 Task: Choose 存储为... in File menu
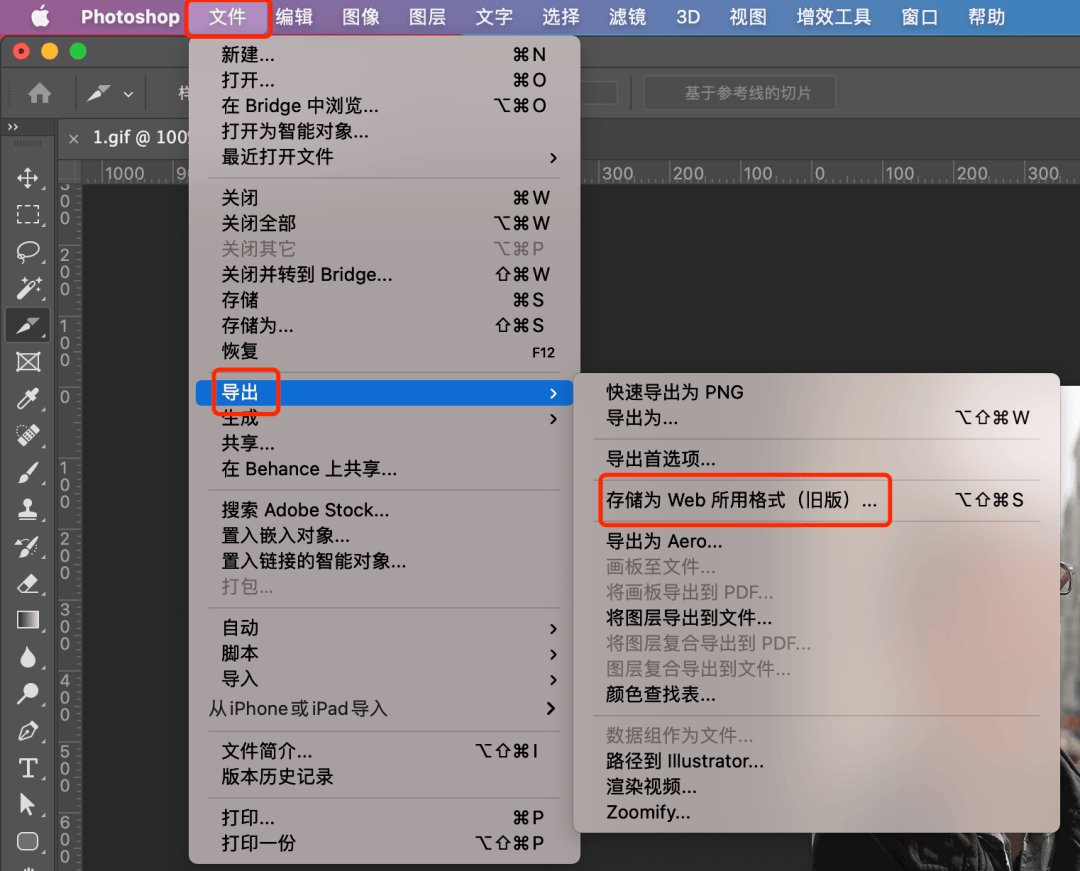point(384,325)
